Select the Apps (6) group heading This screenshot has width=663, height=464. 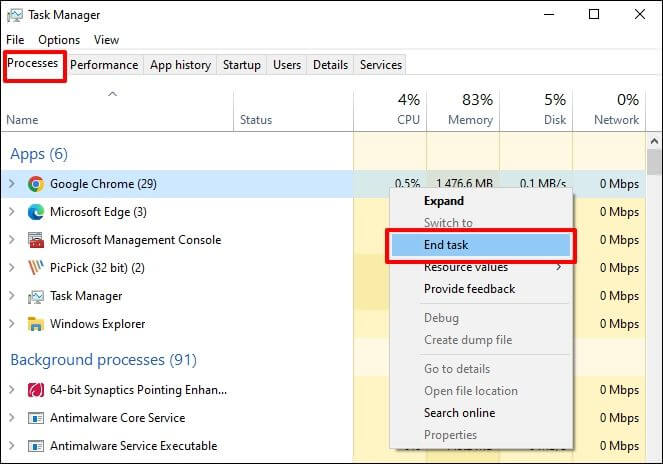39,154
